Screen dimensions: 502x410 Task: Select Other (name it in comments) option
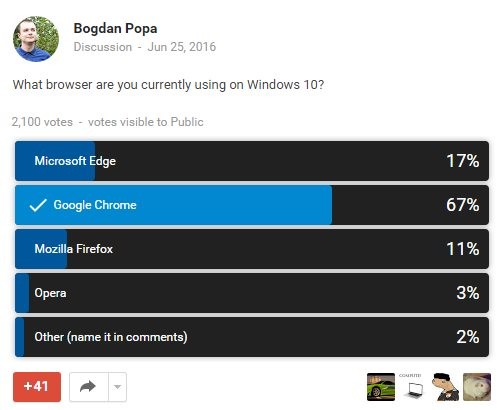[252, 337]
